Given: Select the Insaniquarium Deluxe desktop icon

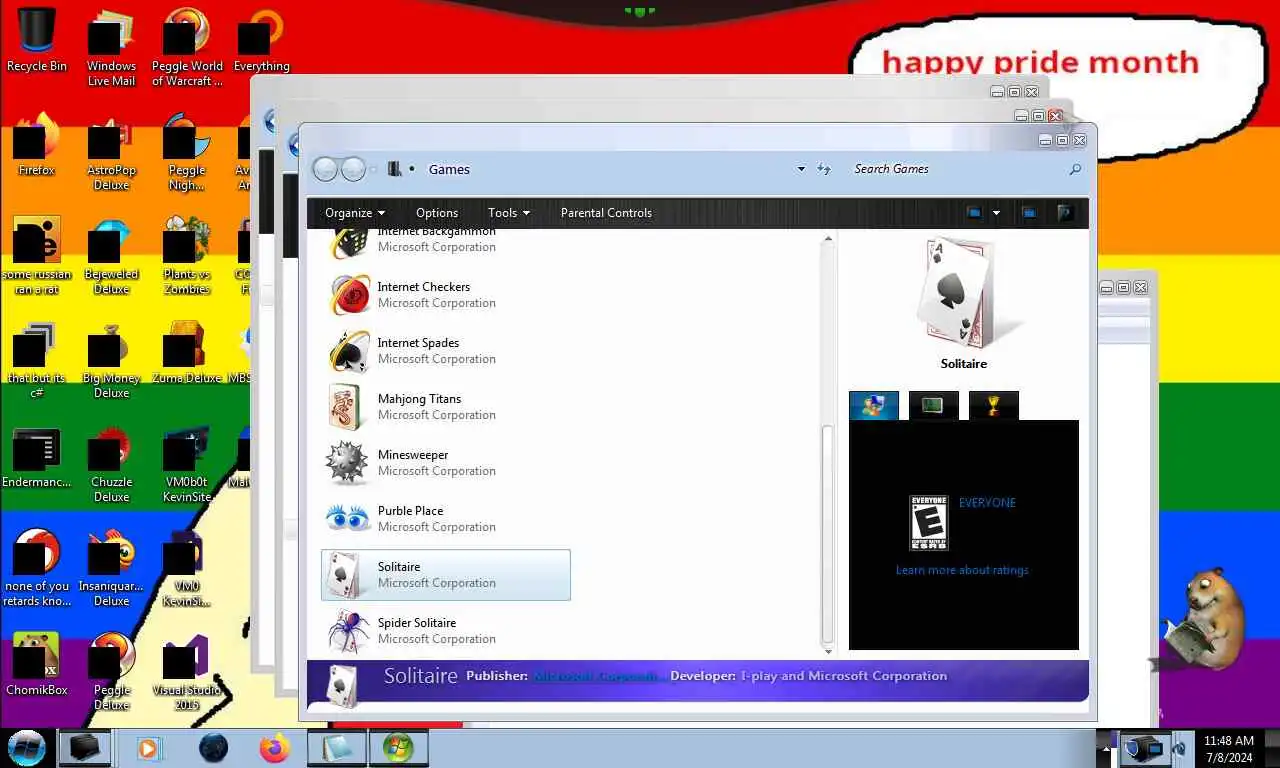Looking at the screenshot, I should click(111, 570).
